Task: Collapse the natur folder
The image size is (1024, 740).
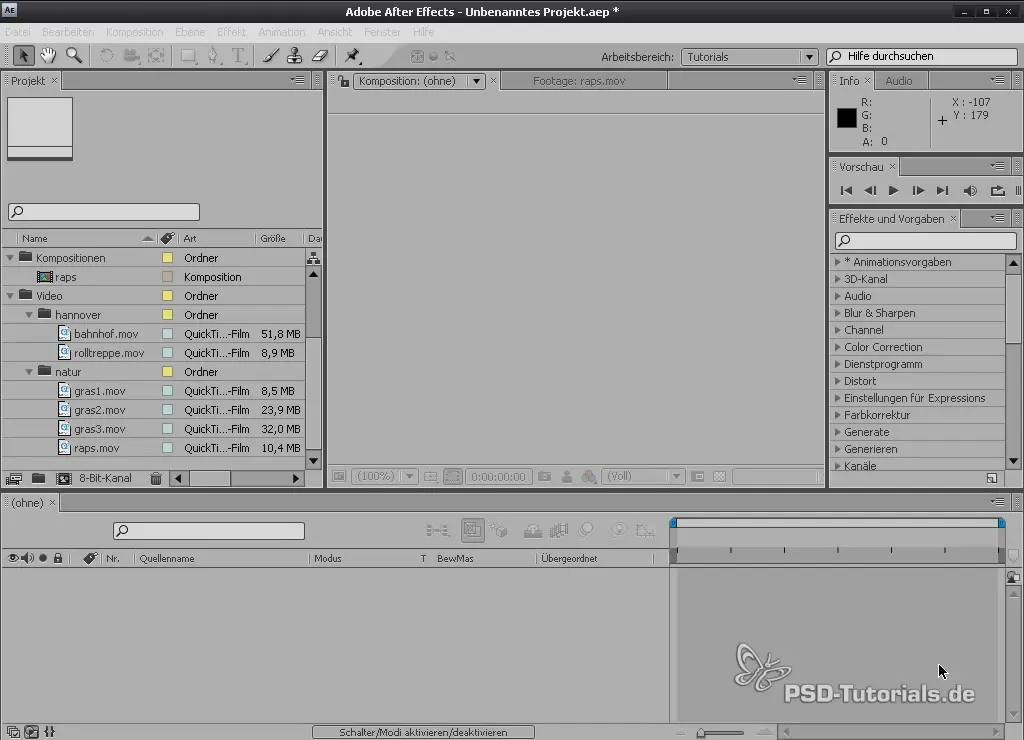Action: (29, 372)
